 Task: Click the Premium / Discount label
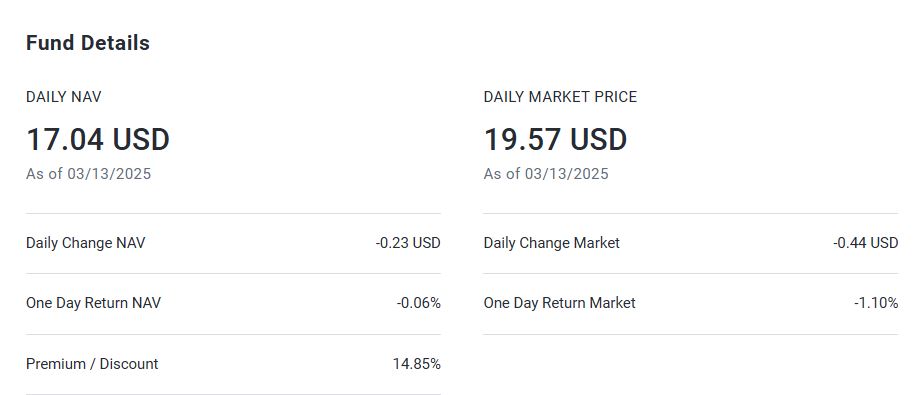(92, 364)
